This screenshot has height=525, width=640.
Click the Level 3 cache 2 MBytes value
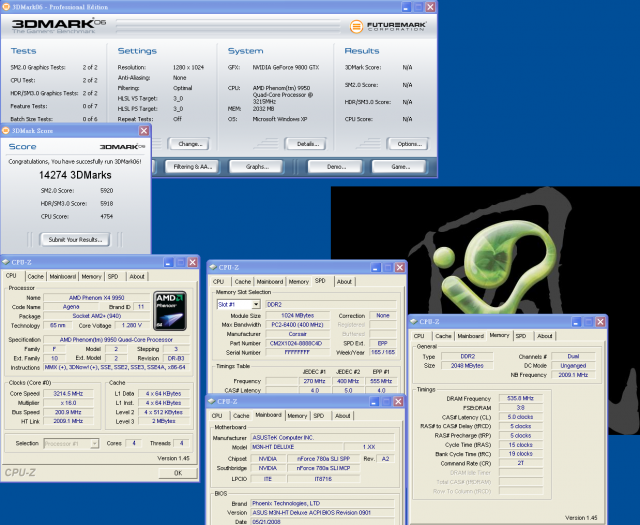[163, 421]
